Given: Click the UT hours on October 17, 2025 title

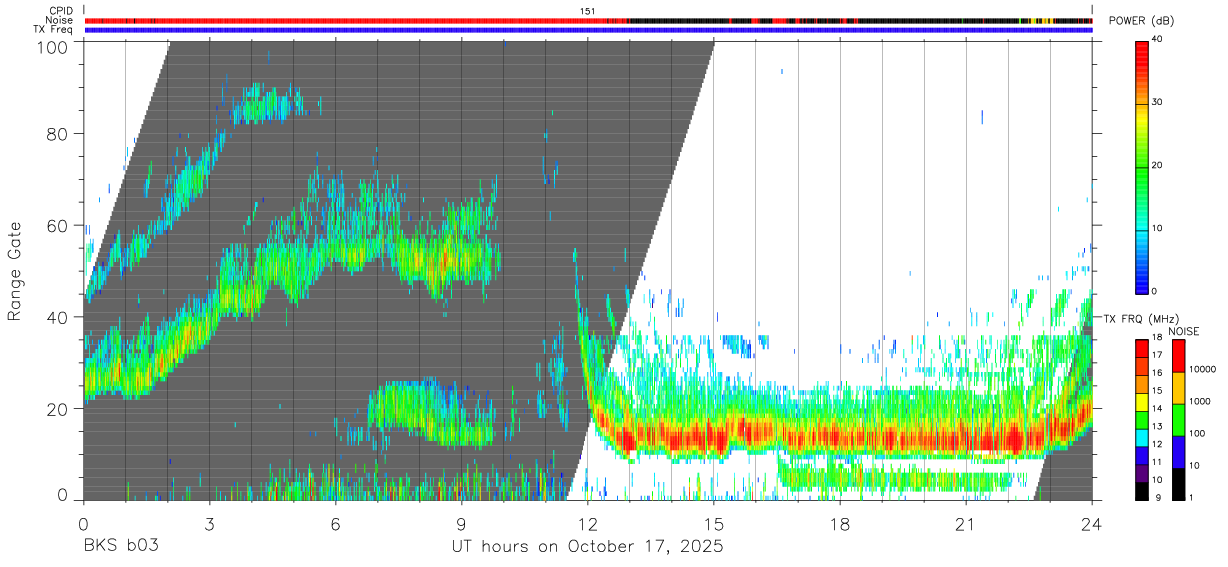Looking at the screenshot, I should 588,547.
